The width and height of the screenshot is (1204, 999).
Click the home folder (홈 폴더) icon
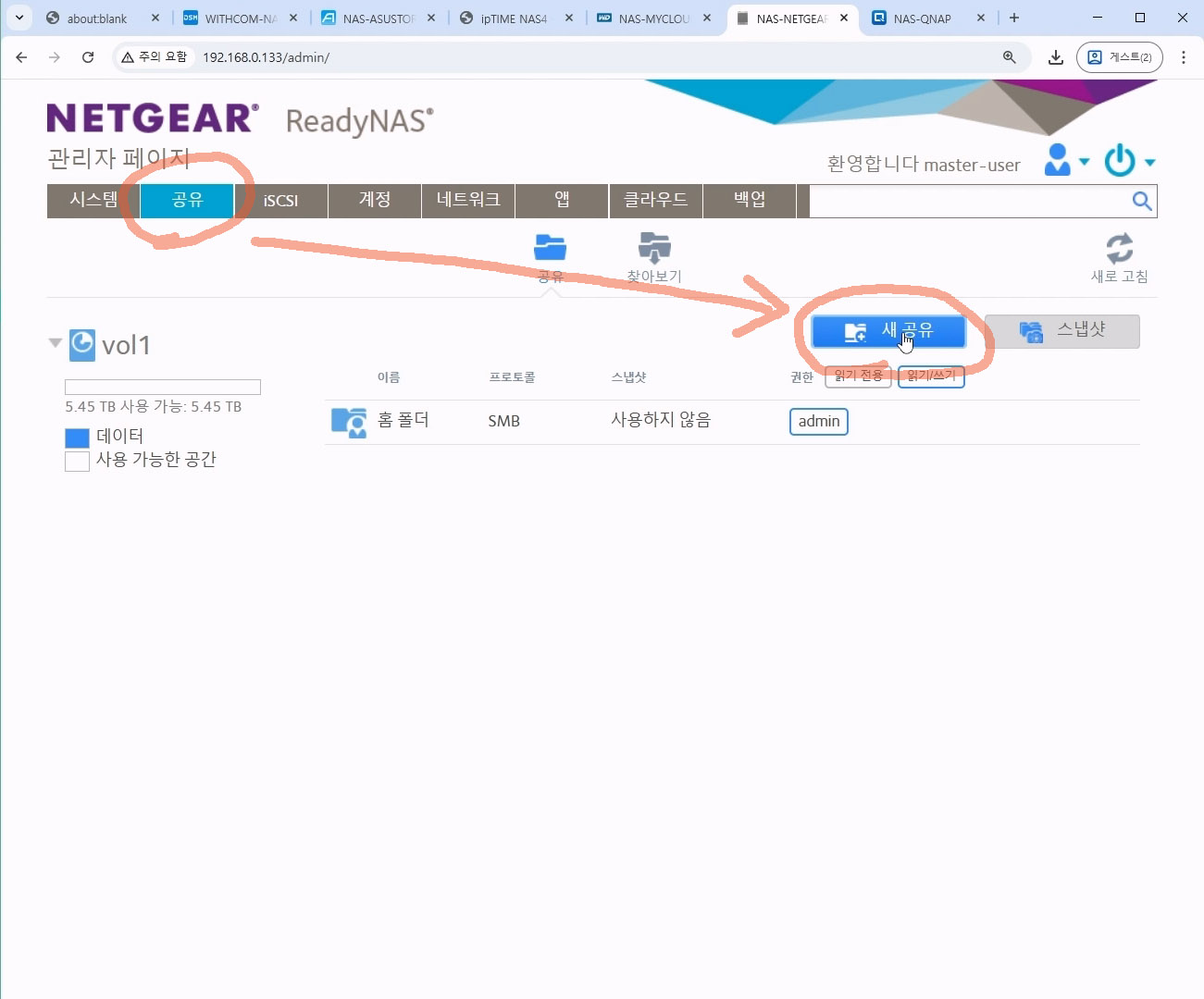click(x=349, y=421)
